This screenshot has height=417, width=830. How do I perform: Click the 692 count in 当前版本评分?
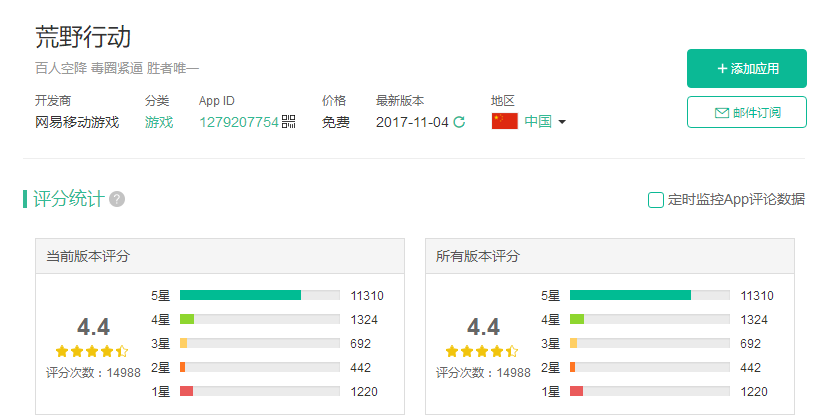[360, 343]
